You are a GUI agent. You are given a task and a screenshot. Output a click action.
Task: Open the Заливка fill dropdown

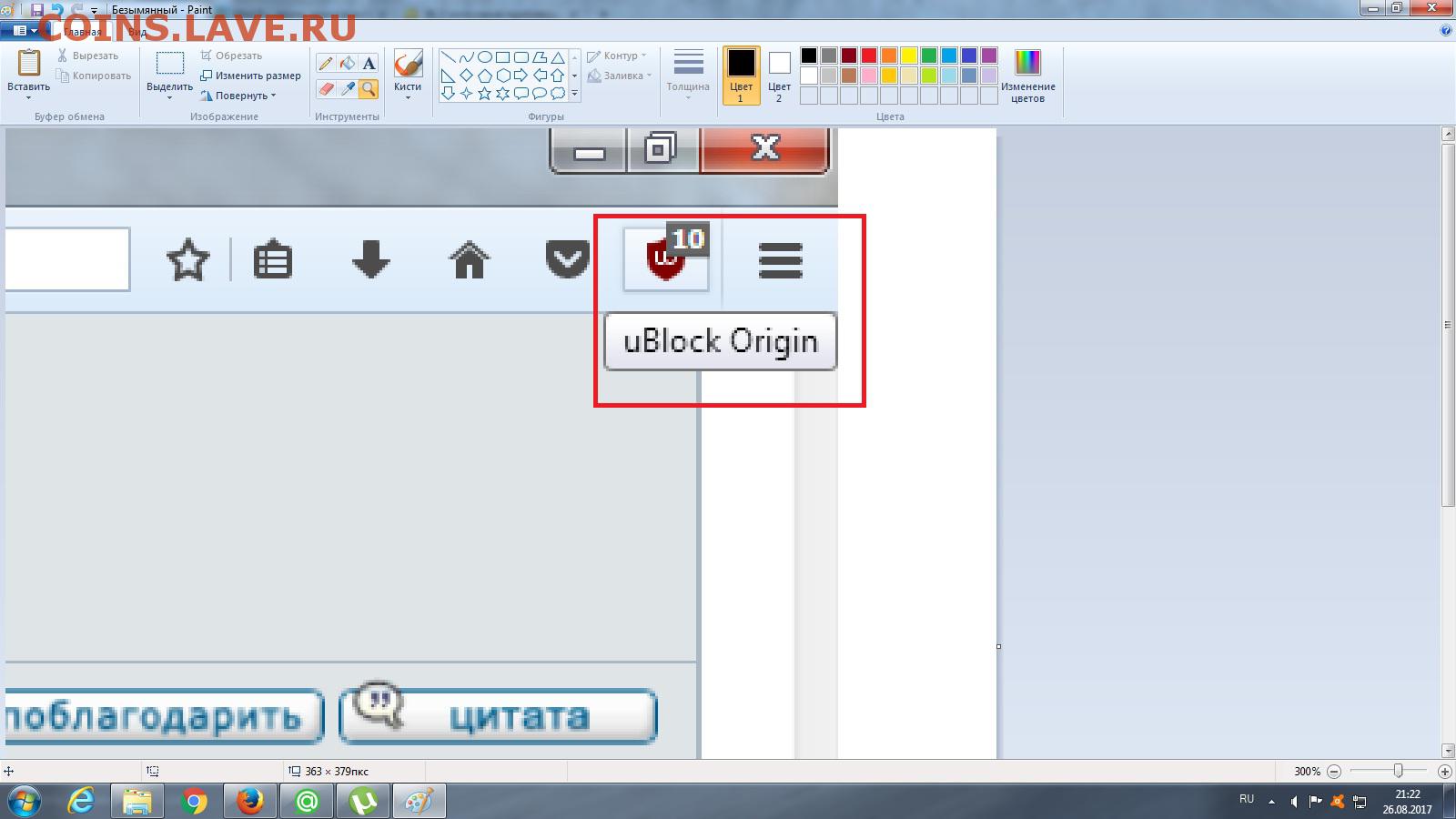pyautogui.click(x=620, y=76)
